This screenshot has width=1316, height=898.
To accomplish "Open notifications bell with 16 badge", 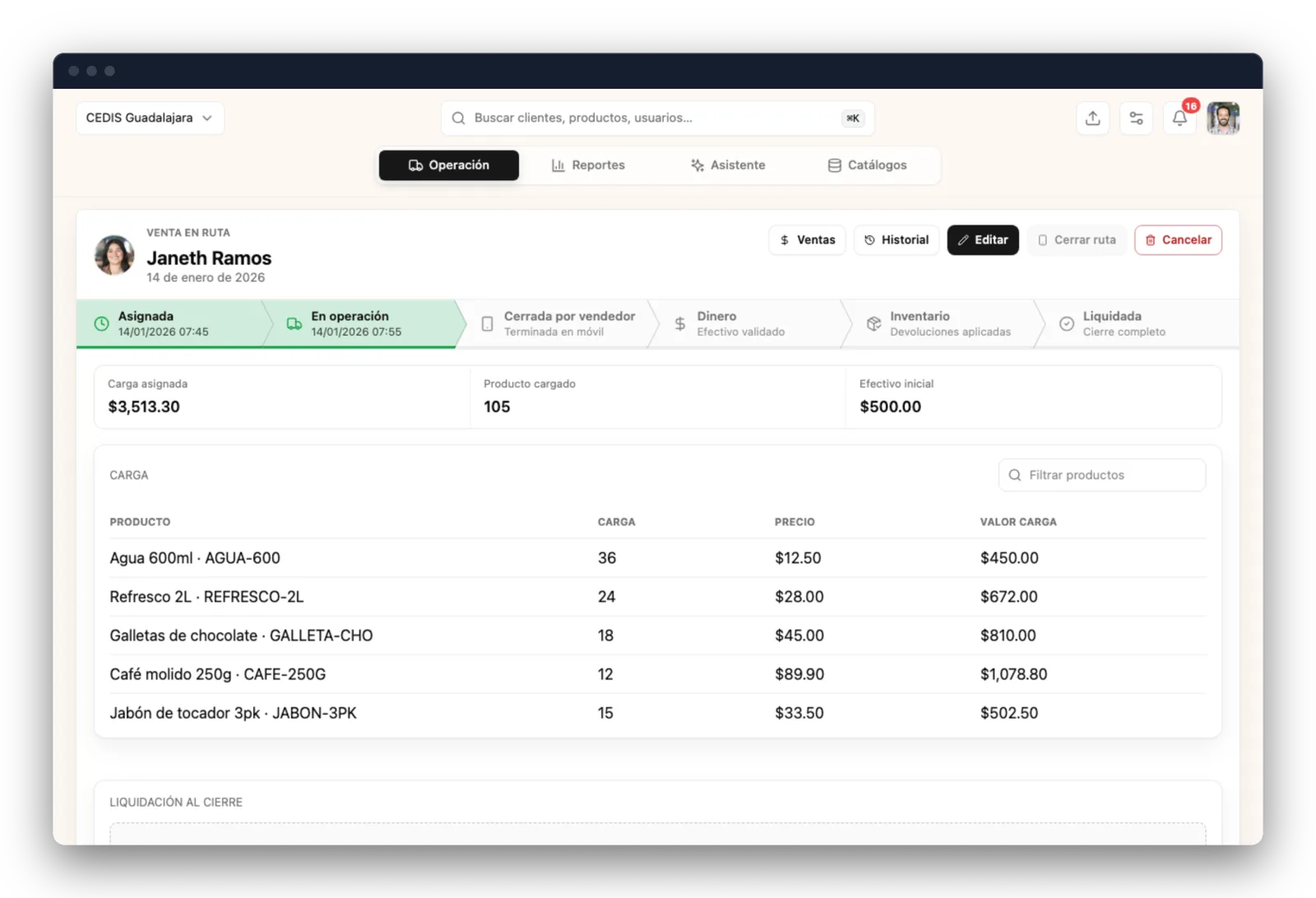I will click(1179, 118).
